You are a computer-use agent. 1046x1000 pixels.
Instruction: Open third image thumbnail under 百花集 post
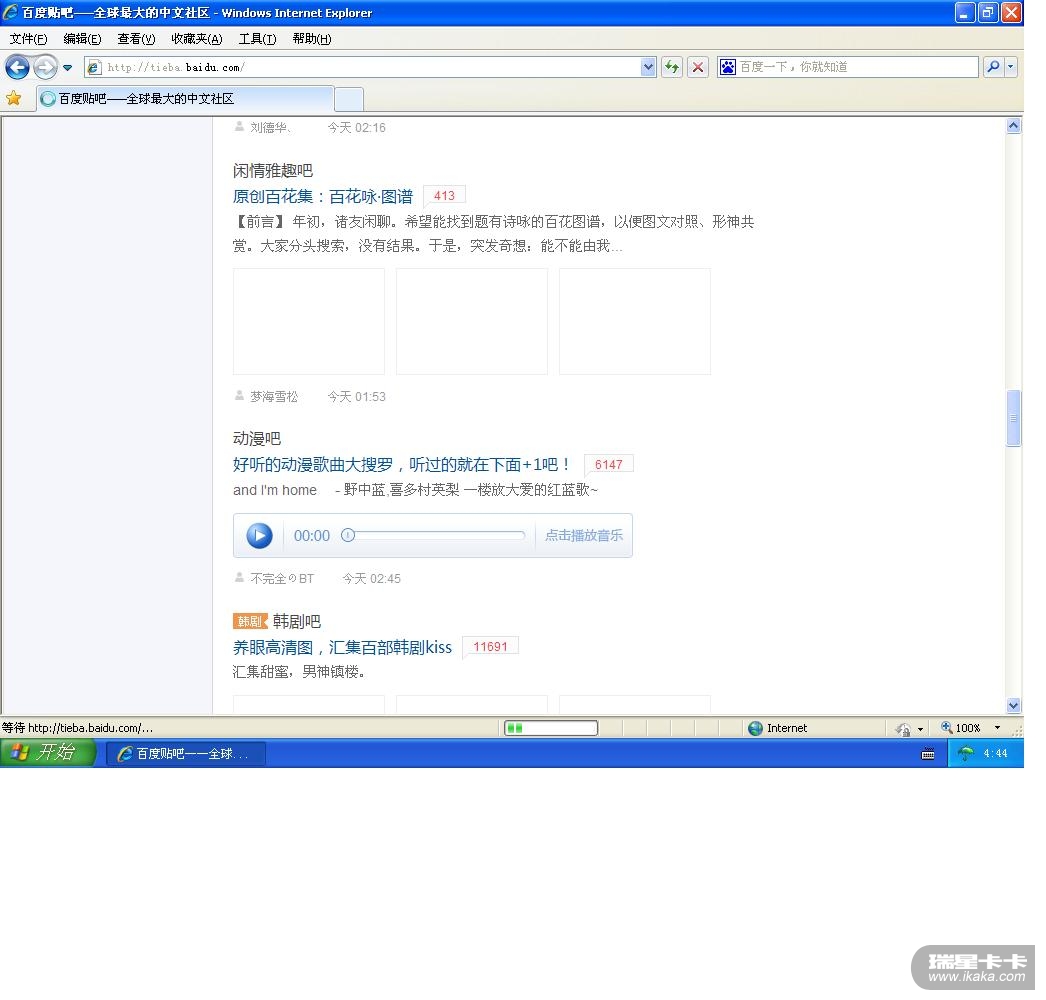pos(634,322)
